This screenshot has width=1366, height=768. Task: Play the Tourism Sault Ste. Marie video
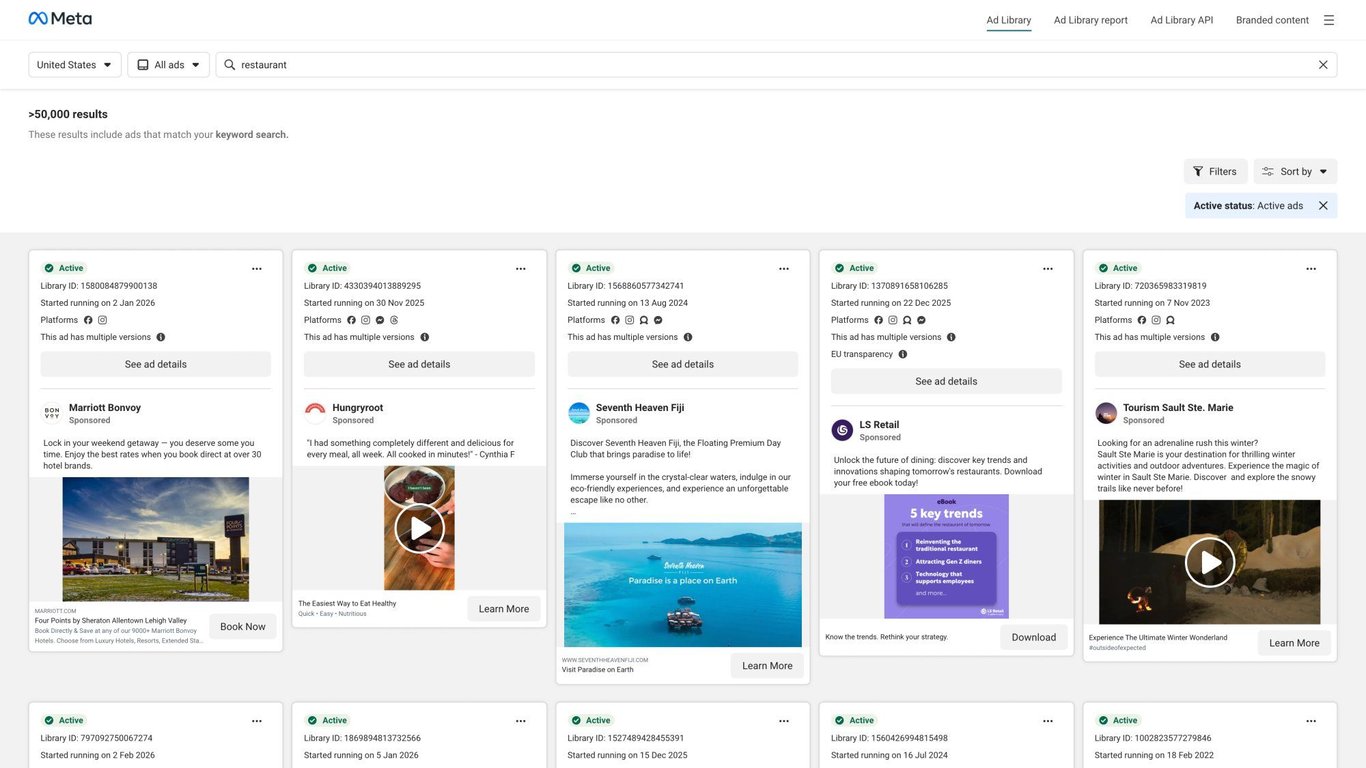1210,563
